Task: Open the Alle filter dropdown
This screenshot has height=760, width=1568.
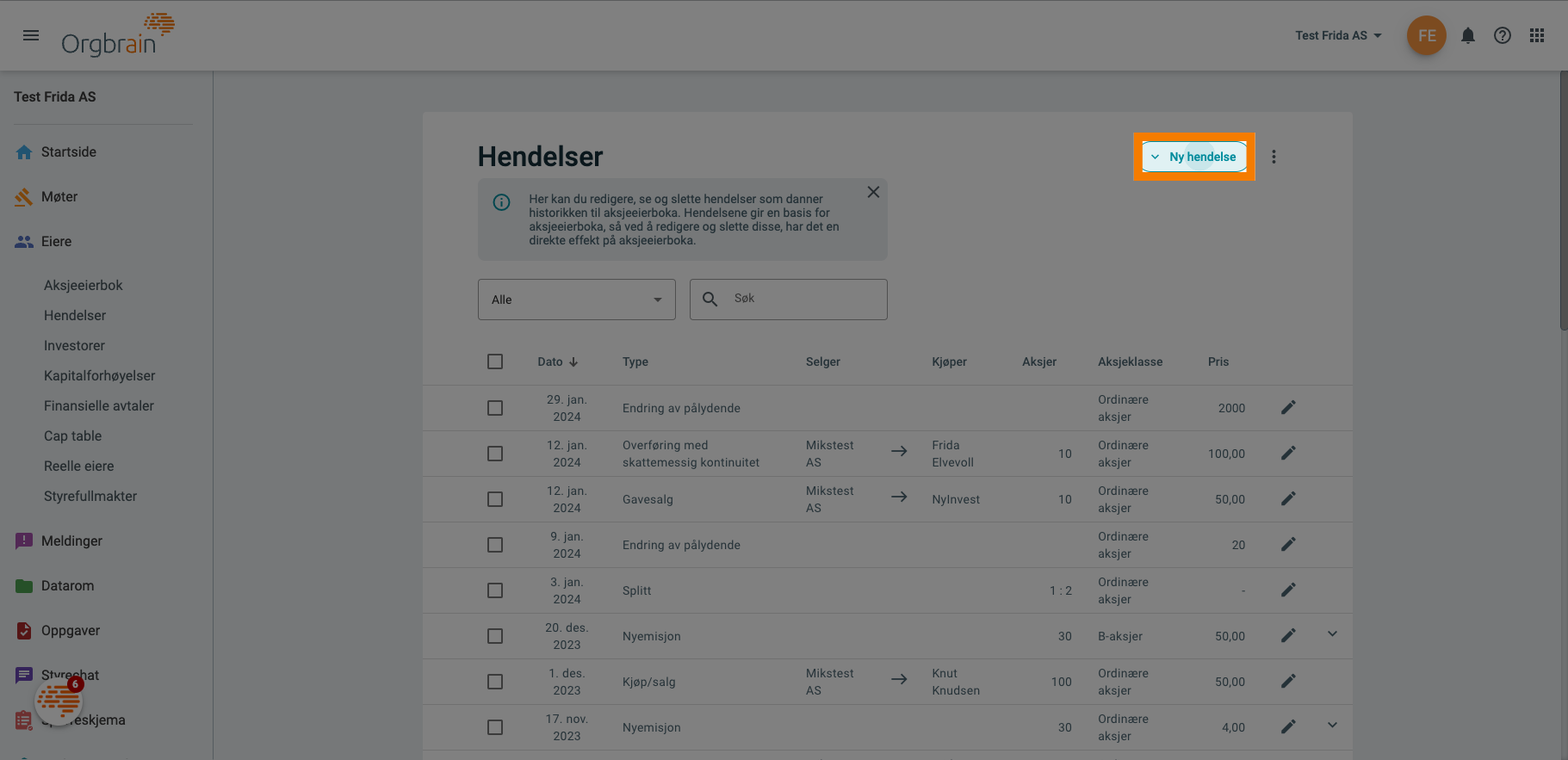Action: [577, 300]
